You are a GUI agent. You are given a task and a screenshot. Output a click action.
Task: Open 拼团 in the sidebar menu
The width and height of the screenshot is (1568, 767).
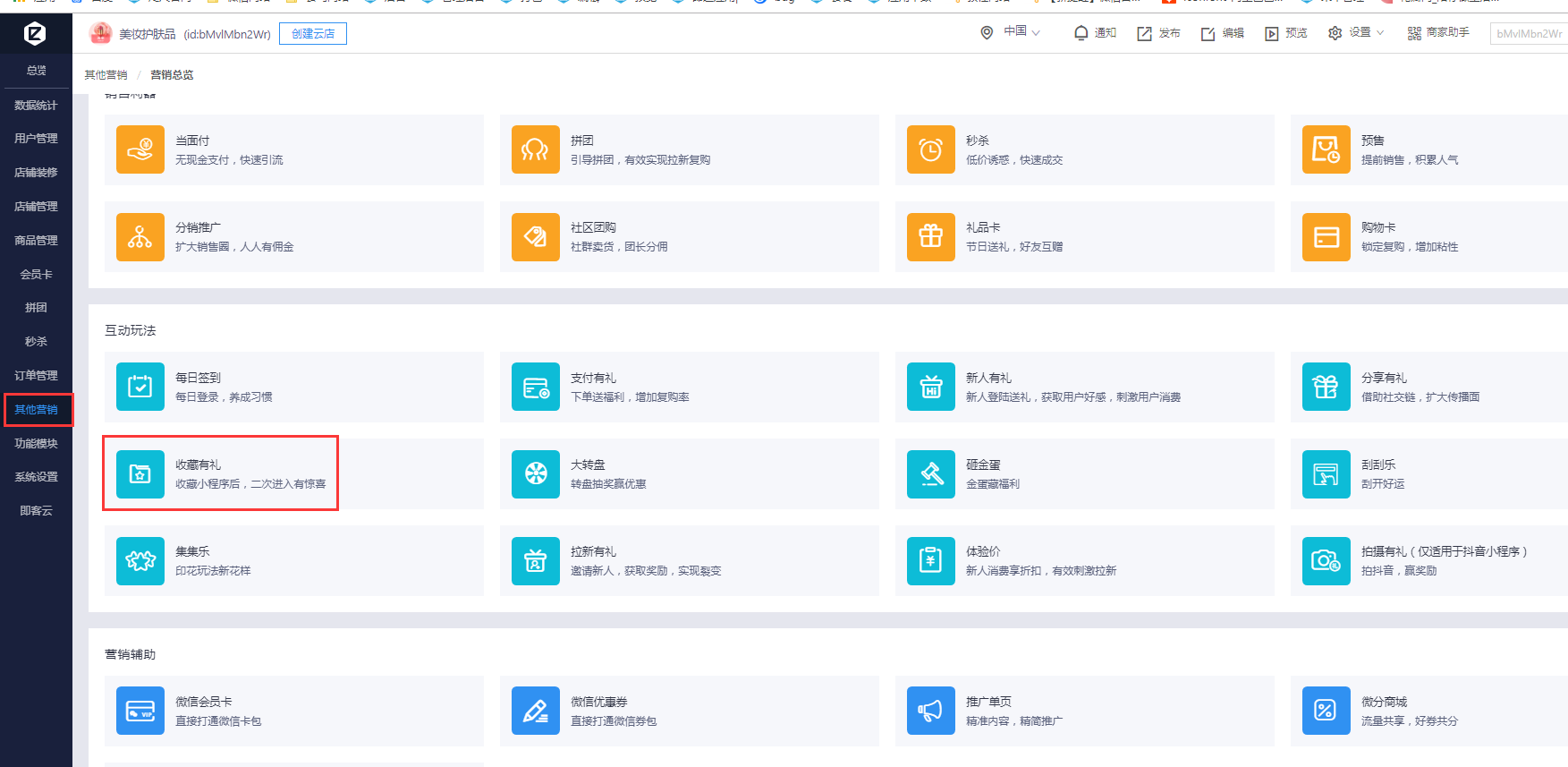click(x=36, y=308)
